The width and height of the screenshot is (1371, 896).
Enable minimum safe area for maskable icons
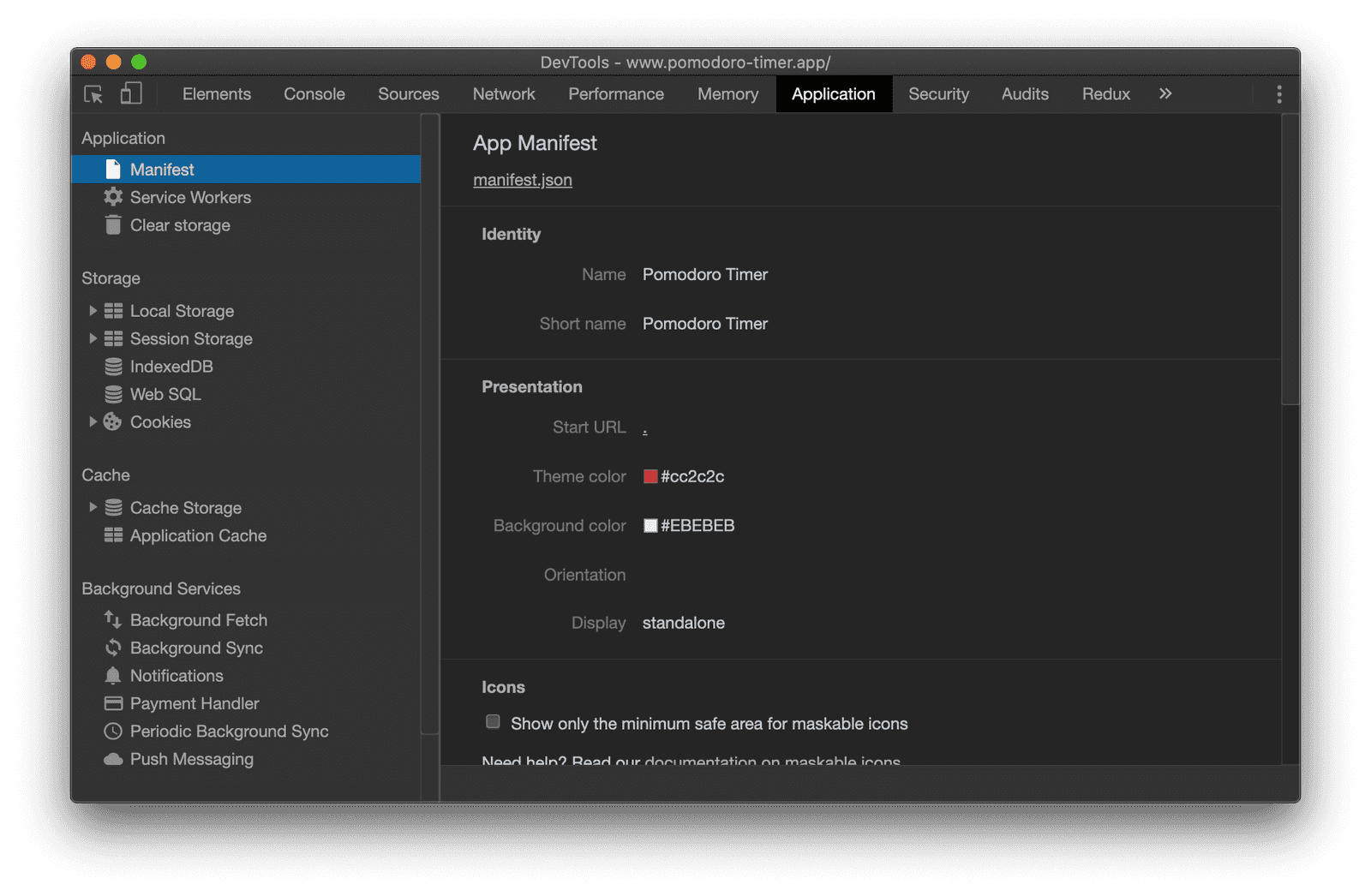[493, 722]
